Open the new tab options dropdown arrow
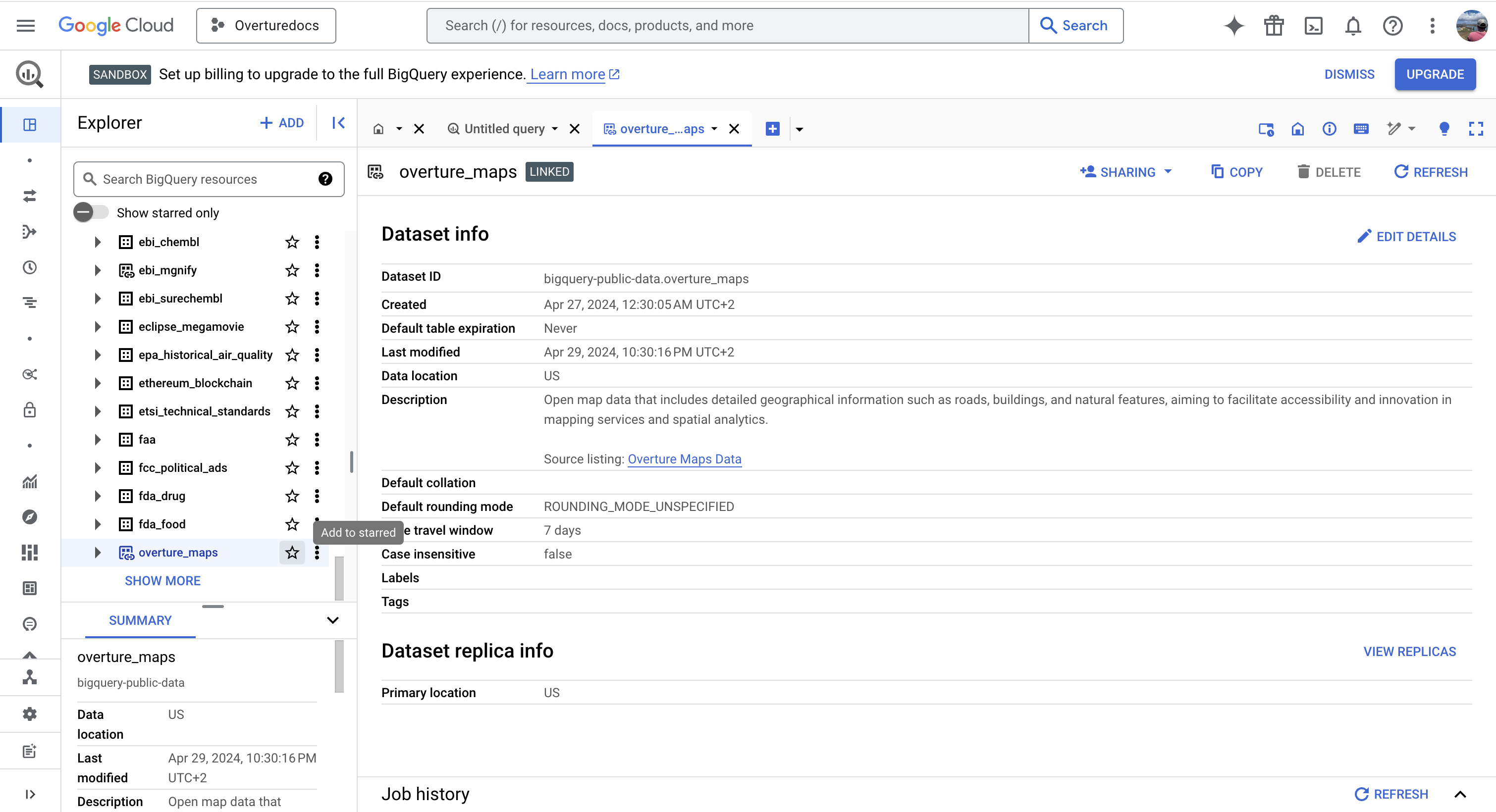 (799, 129)
